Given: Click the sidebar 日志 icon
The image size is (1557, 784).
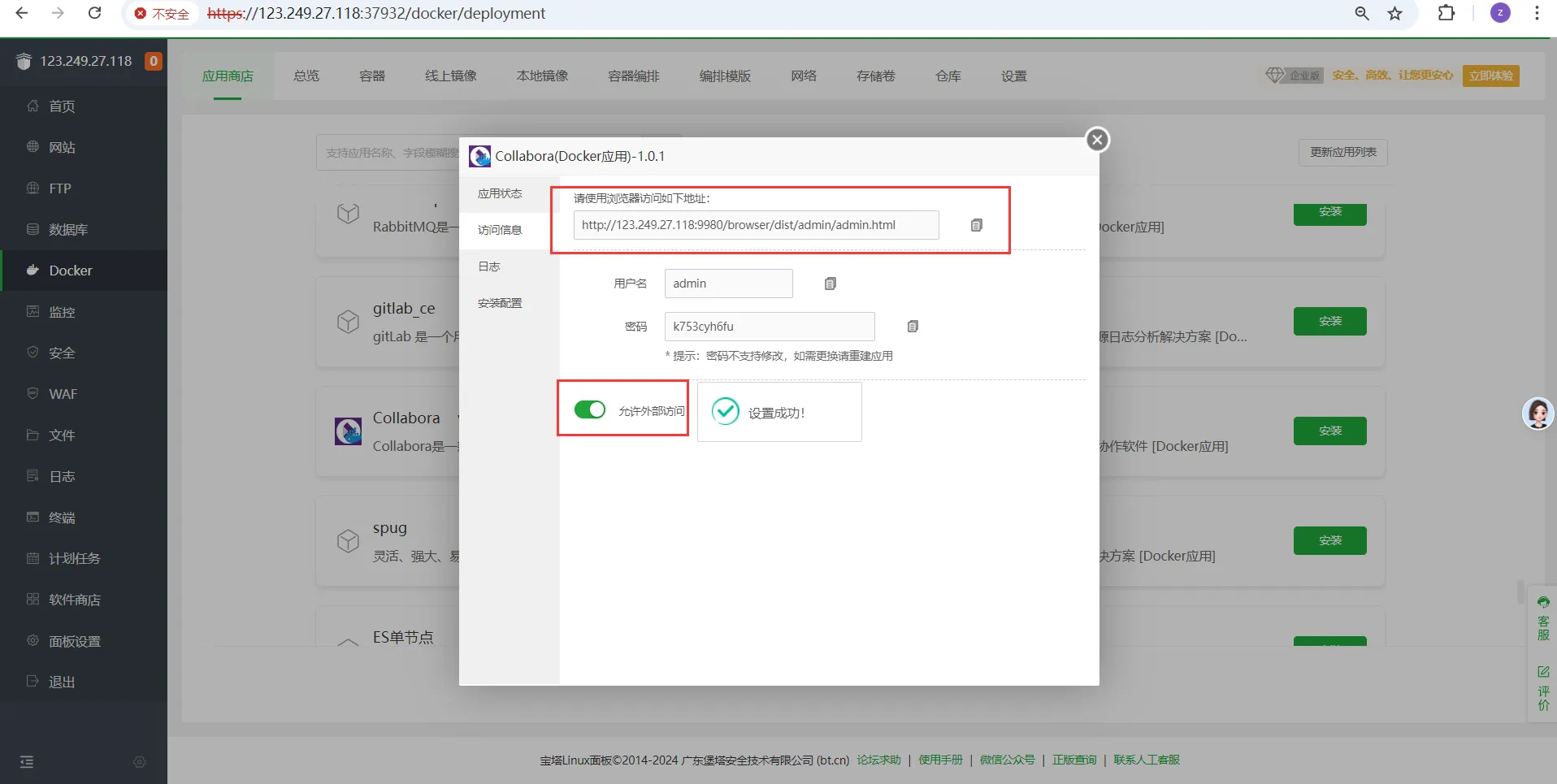Looking at the screenshot, I should tap(33, 475).
